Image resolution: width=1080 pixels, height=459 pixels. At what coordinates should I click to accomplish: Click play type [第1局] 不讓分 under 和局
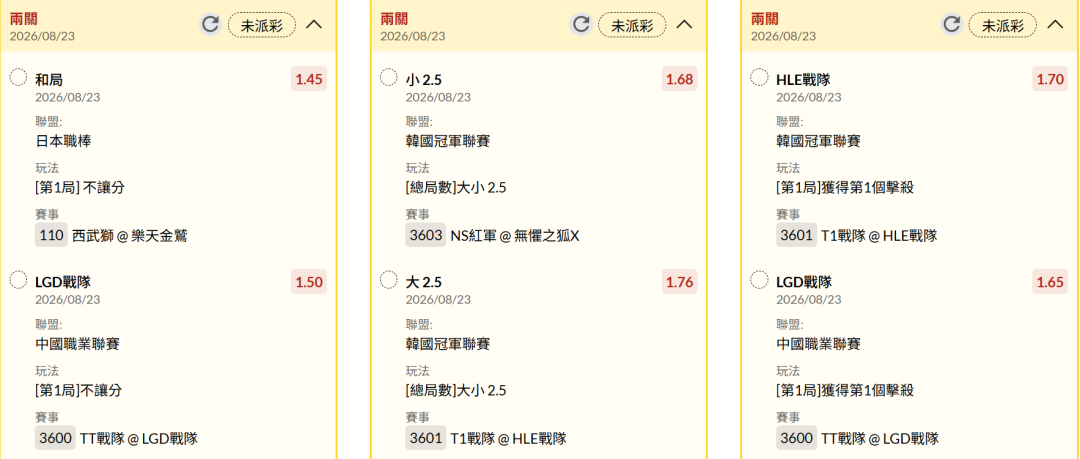[80, 187]
